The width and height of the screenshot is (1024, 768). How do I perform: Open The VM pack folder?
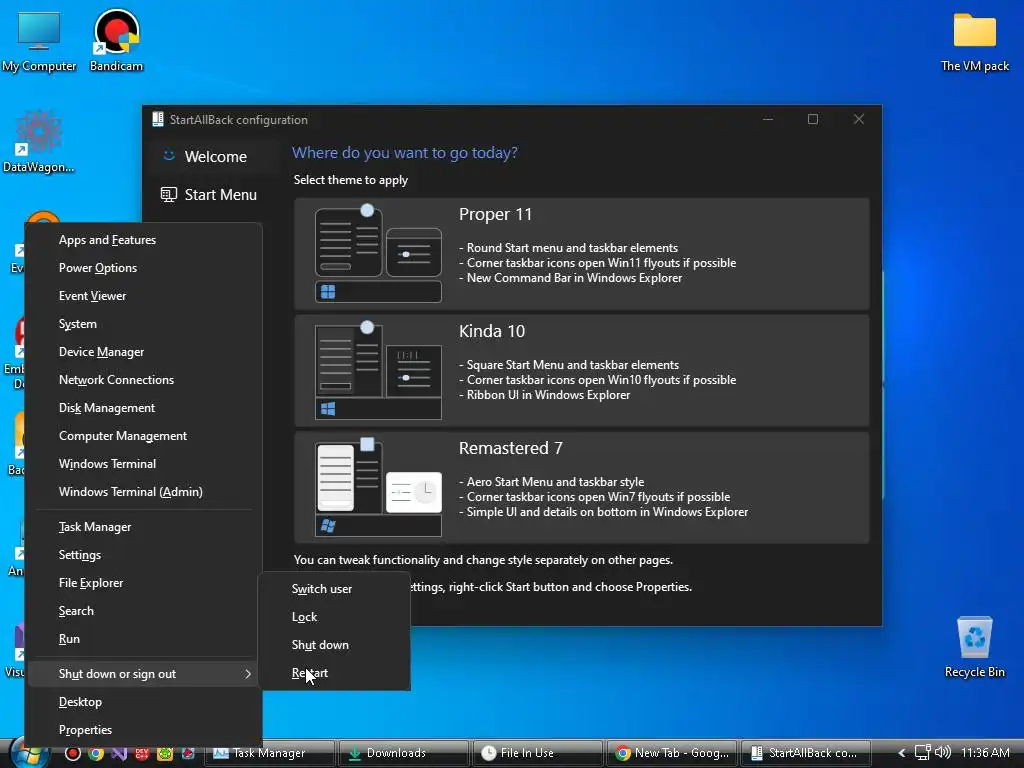(974, 42)
